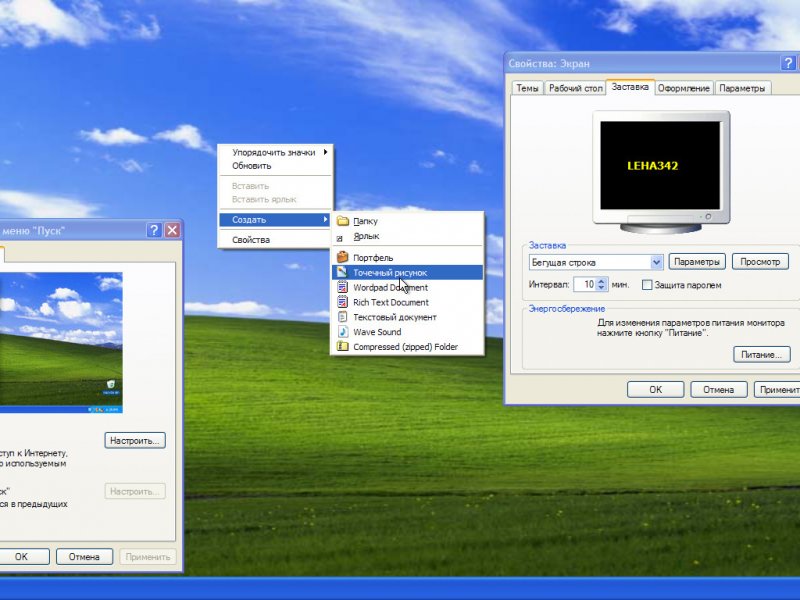Click the Просмотр preview button

[760, 262]
